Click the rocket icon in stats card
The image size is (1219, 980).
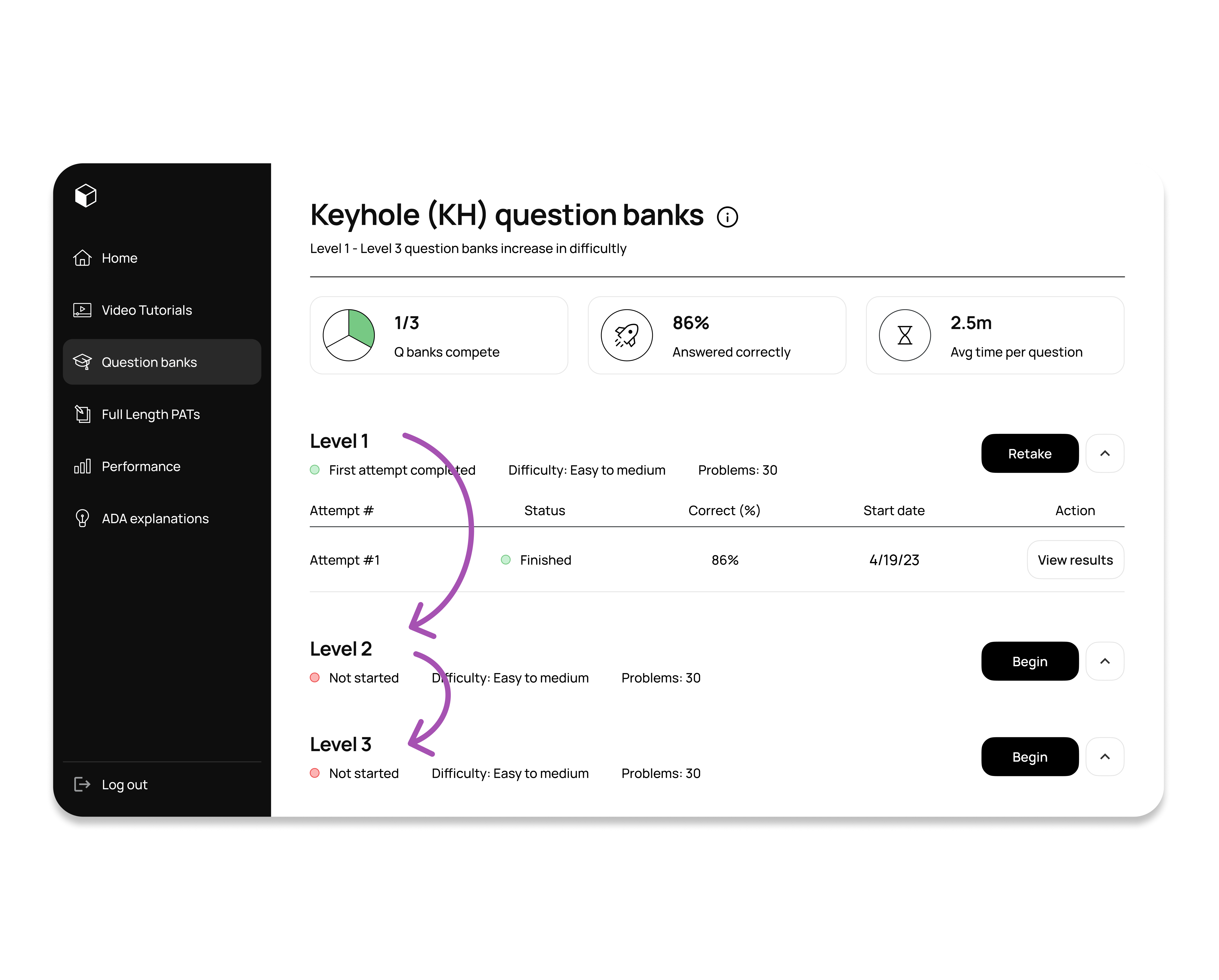[x=626, y=335]
